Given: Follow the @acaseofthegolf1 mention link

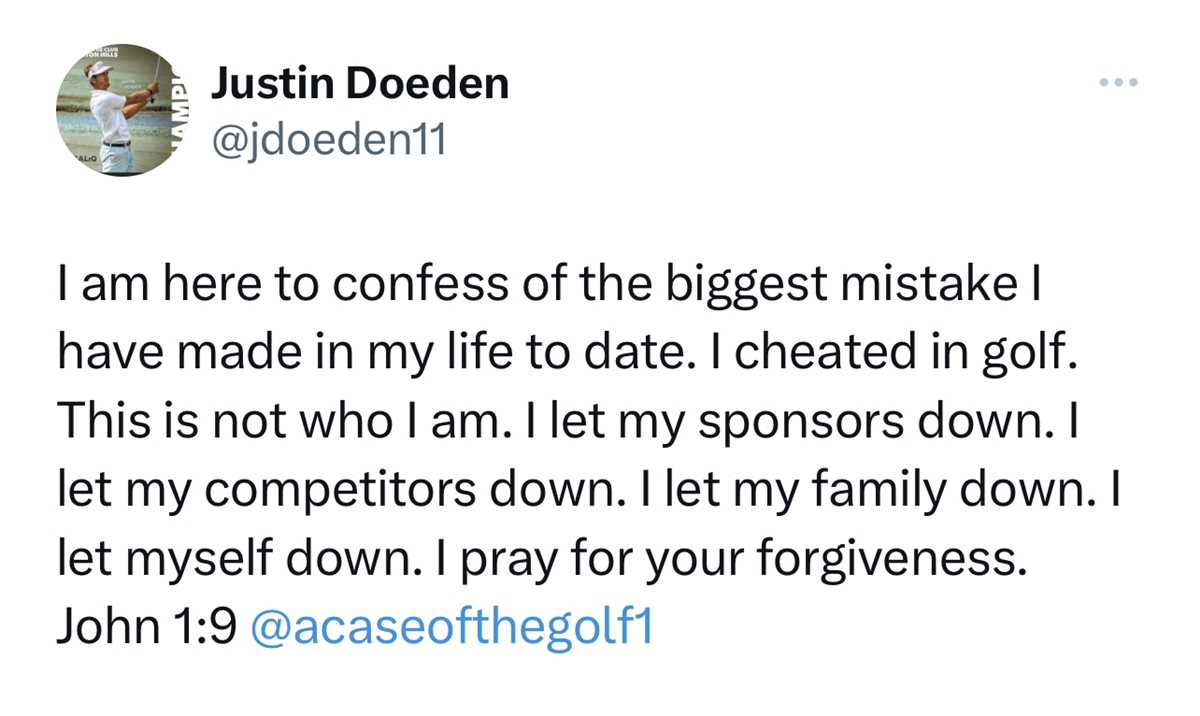Looking at the screenshot, I should pos(449,627).
